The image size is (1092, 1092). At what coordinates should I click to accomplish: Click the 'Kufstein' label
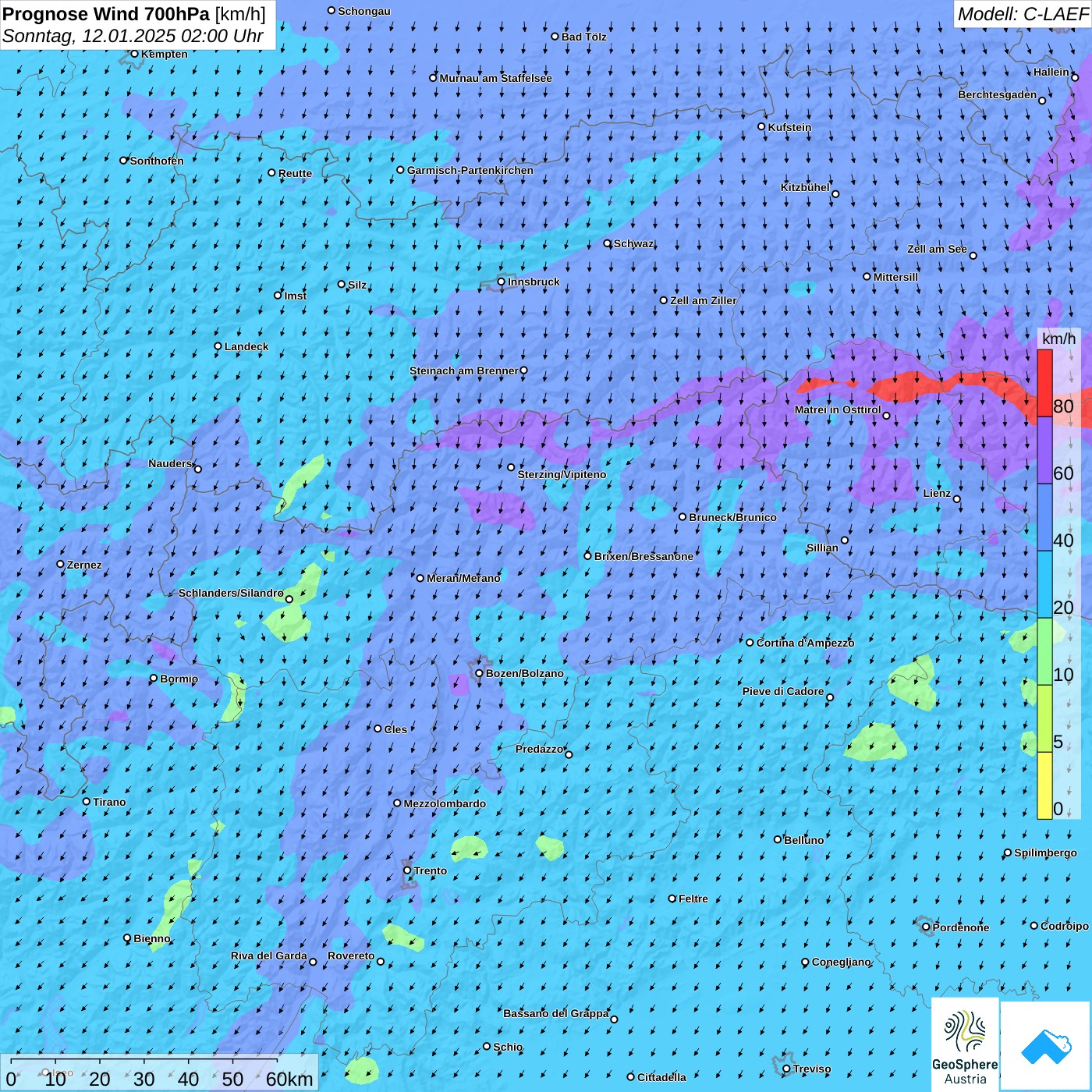(x=790, y=127)
